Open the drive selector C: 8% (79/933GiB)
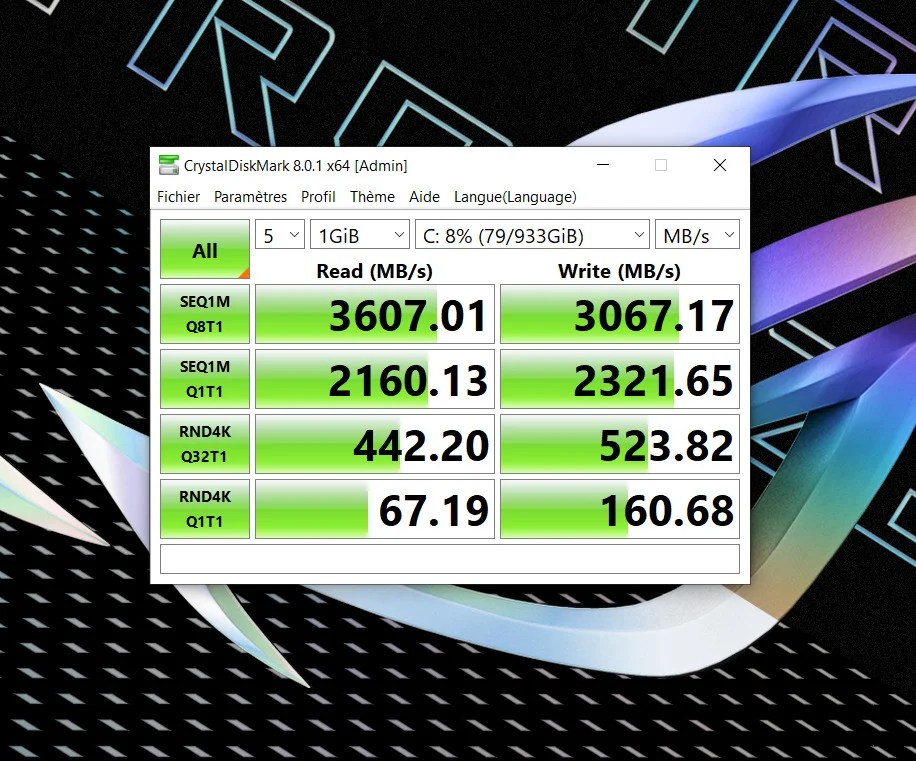 click(532, 235)
